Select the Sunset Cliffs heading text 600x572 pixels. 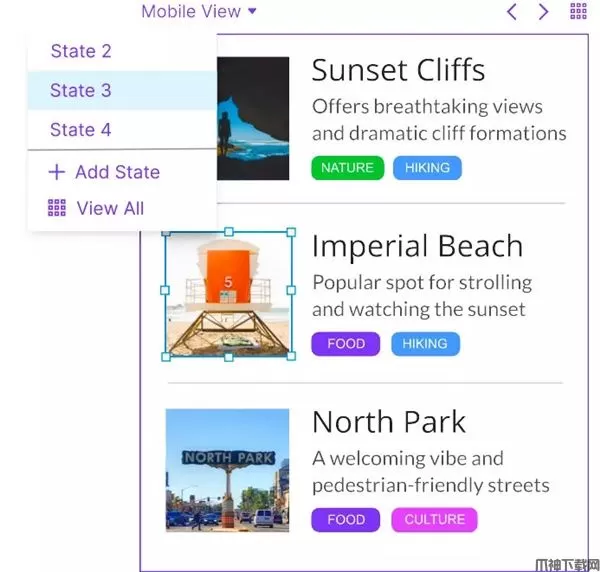[398, 70]
